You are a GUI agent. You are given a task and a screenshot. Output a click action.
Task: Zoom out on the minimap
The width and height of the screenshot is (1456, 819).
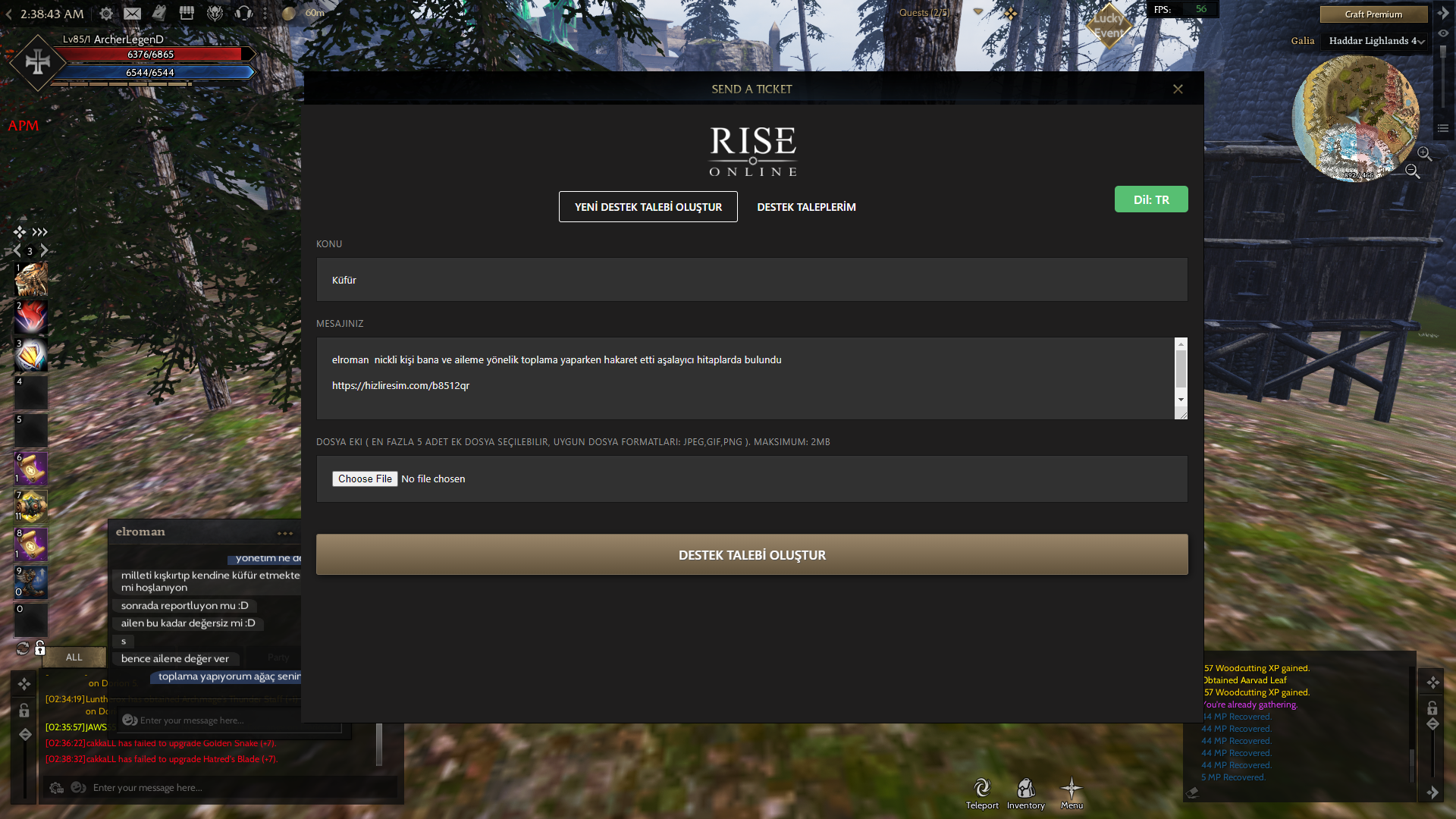(1412, 171)
